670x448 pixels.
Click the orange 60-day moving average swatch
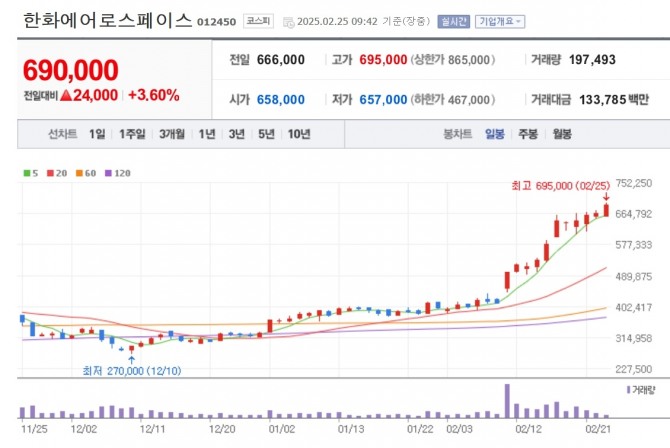pyautogui.click(x=79, y=173)
